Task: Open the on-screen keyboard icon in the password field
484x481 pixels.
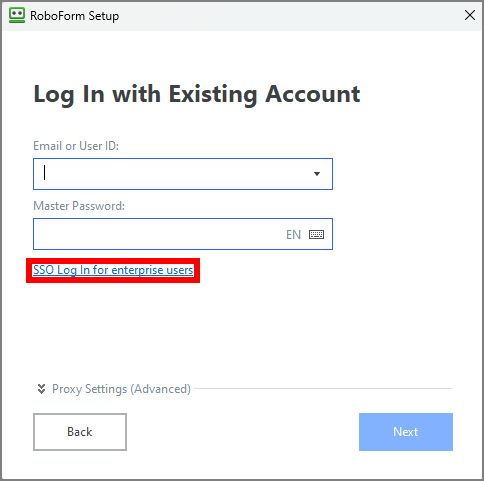Action: pyautogui.click(x=316, y=234)
